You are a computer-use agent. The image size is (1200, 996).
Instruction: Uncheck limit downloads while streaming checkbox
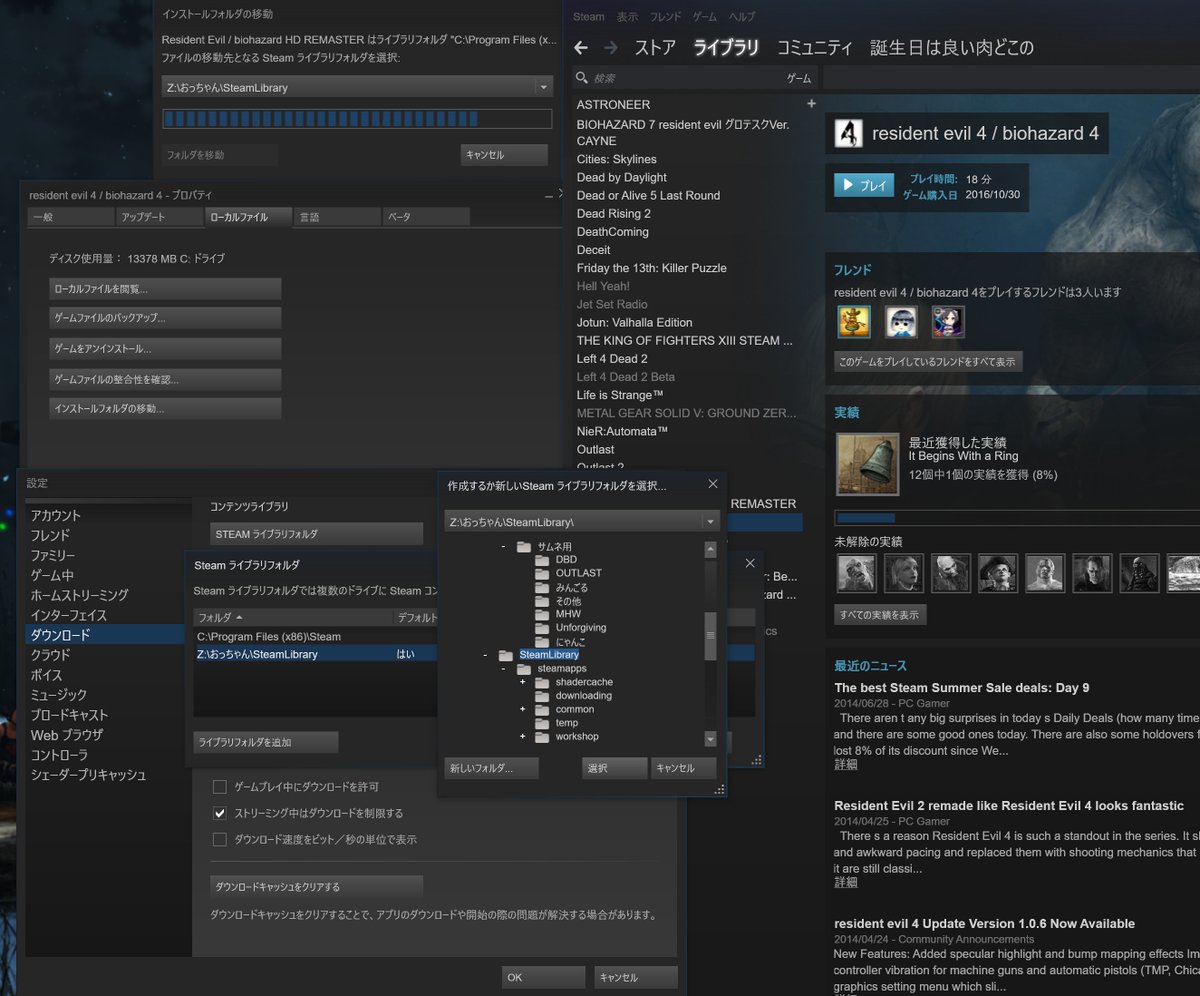coord(221,813)
